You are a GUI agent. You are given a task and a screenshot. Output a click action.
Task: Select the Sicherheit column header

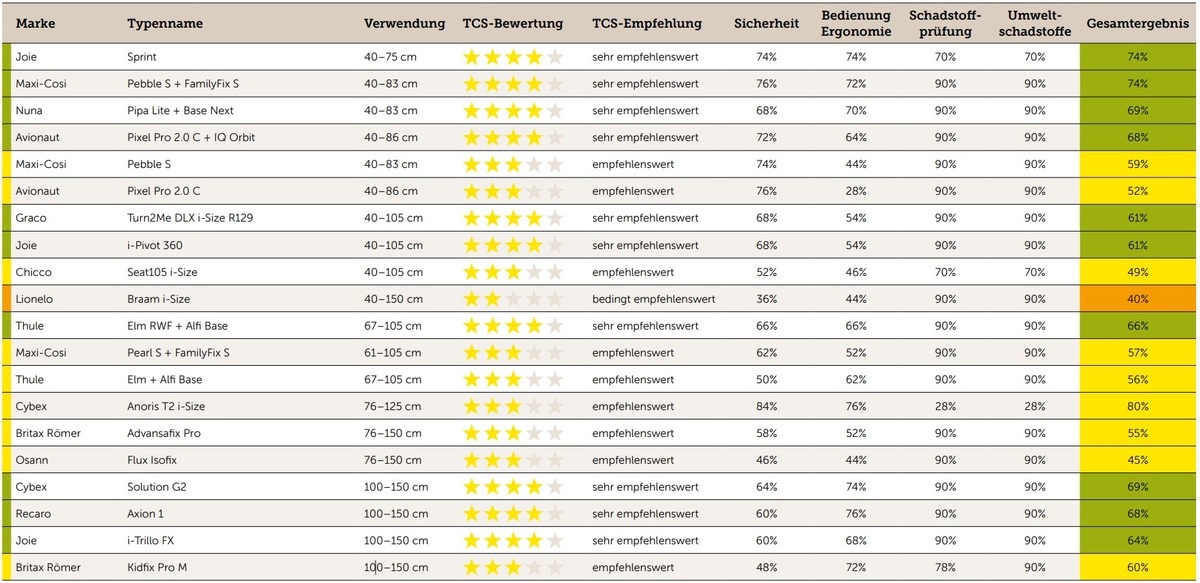click(x=766, y=23)
